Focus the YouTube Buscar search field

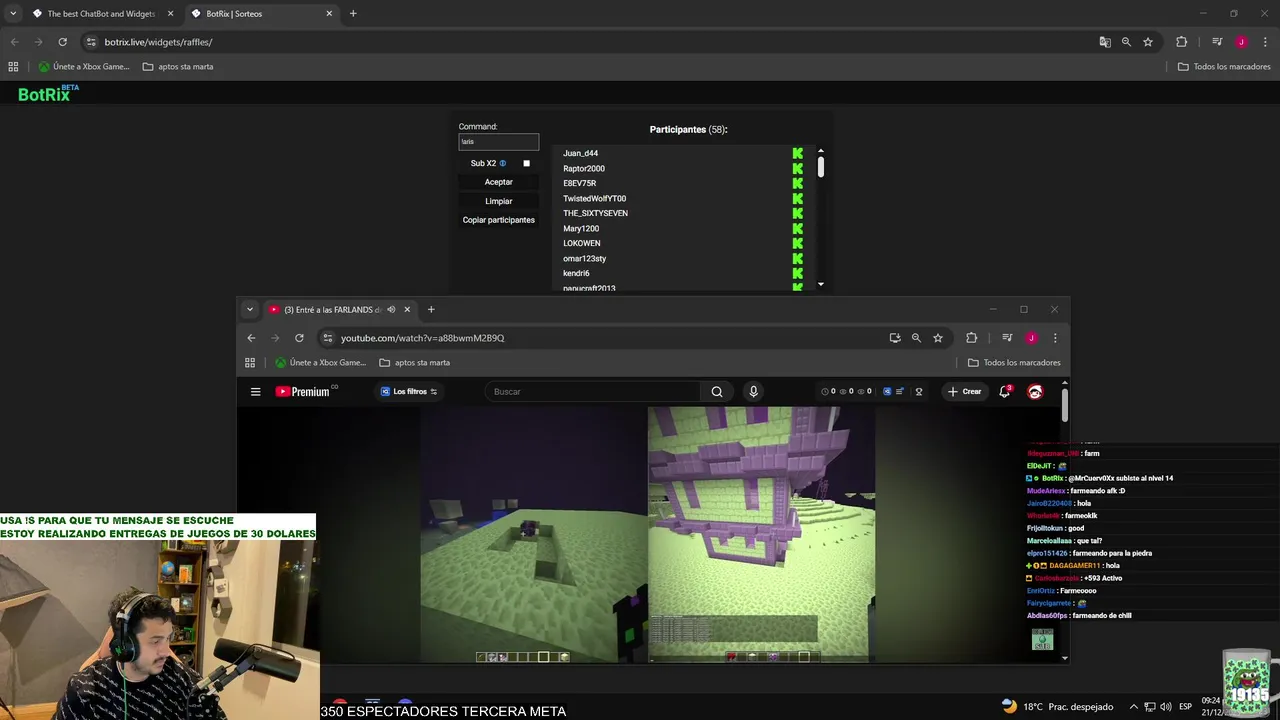click(593, 391)
